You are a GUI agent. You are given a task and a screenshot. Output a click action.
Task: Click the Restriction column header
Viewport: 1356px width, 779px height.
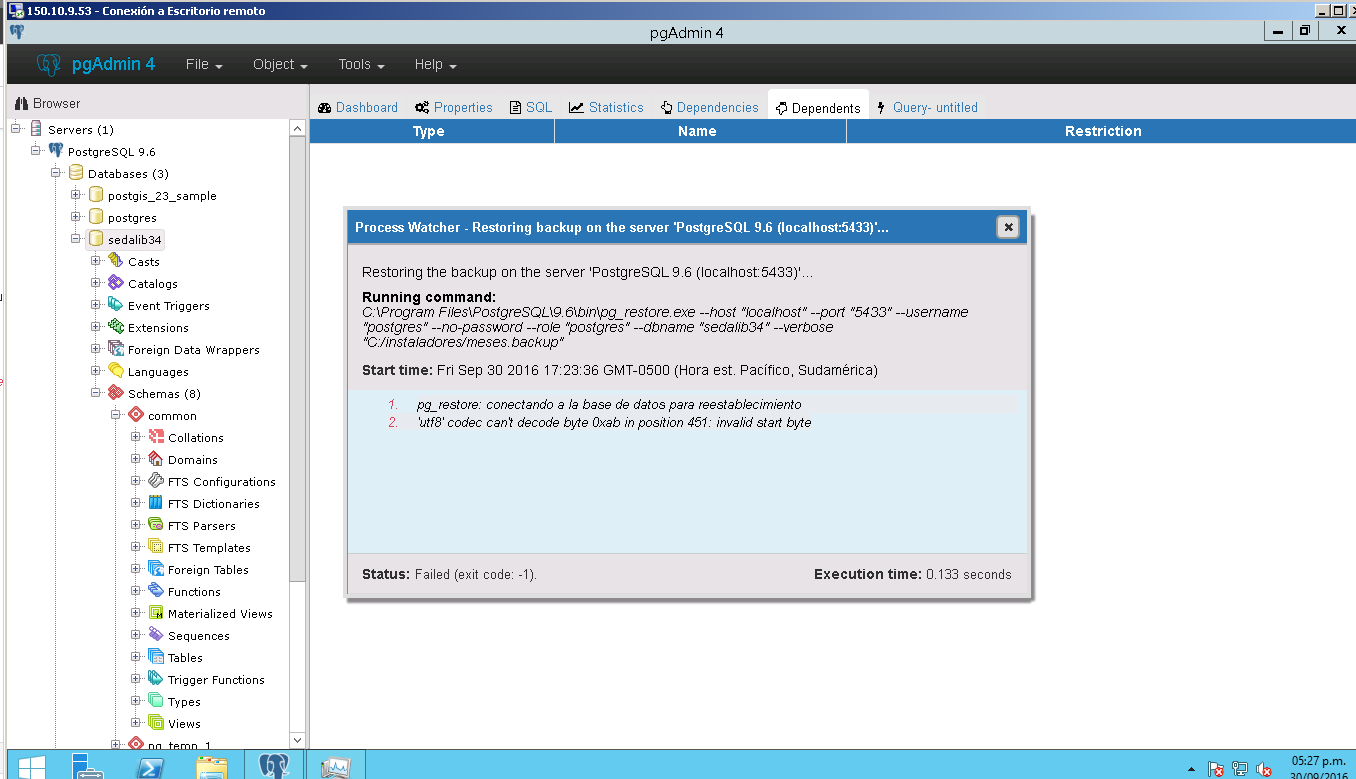[x=1102, y=131]
